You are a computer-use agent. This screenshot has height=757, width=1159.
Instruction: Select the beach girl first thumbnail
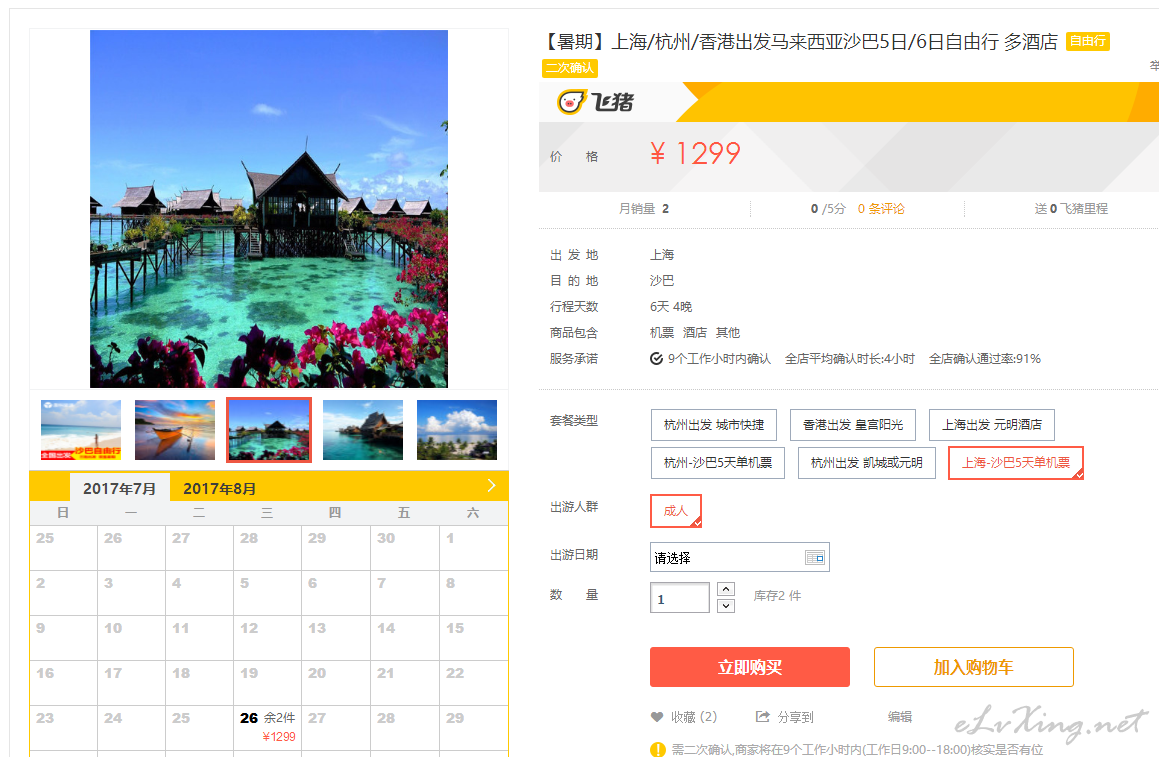click(x=81, y=430)
